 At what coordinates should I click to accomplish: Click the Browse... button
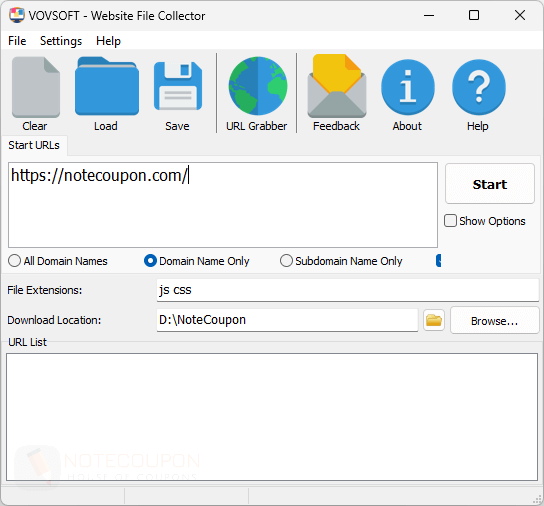494,321
